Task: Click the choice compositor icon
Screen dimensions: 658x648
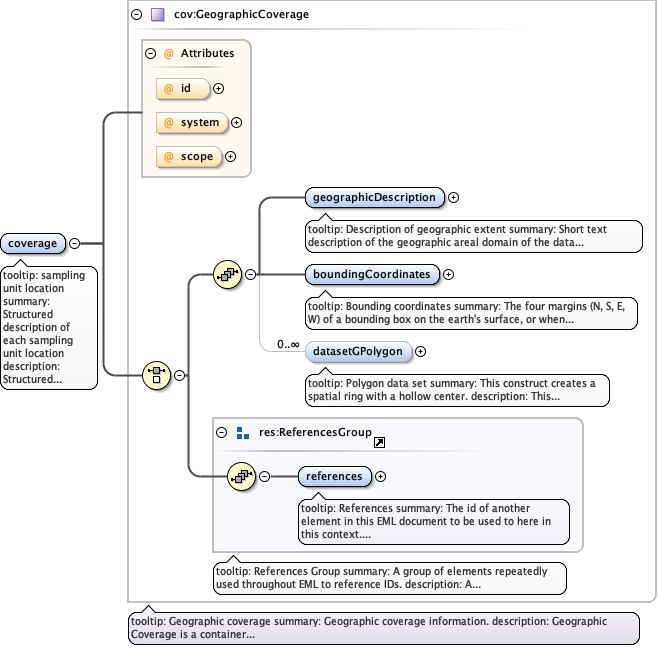Action: tap(157, 375)
